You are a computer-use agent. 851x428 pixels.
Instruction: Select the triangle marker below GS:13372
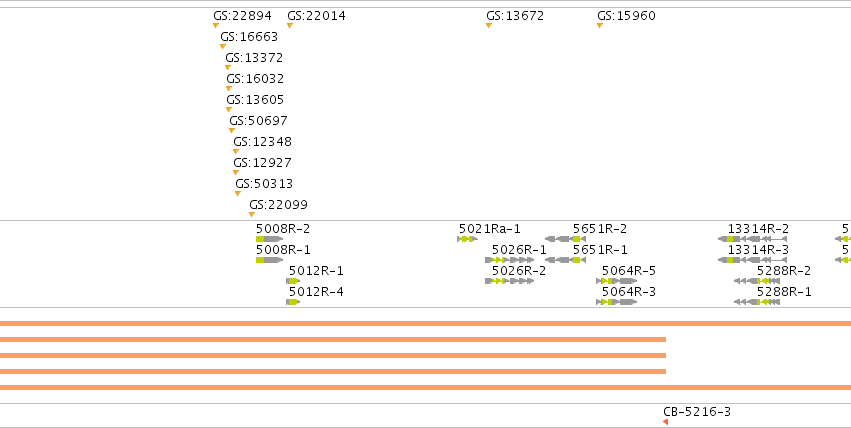[228, 68]
